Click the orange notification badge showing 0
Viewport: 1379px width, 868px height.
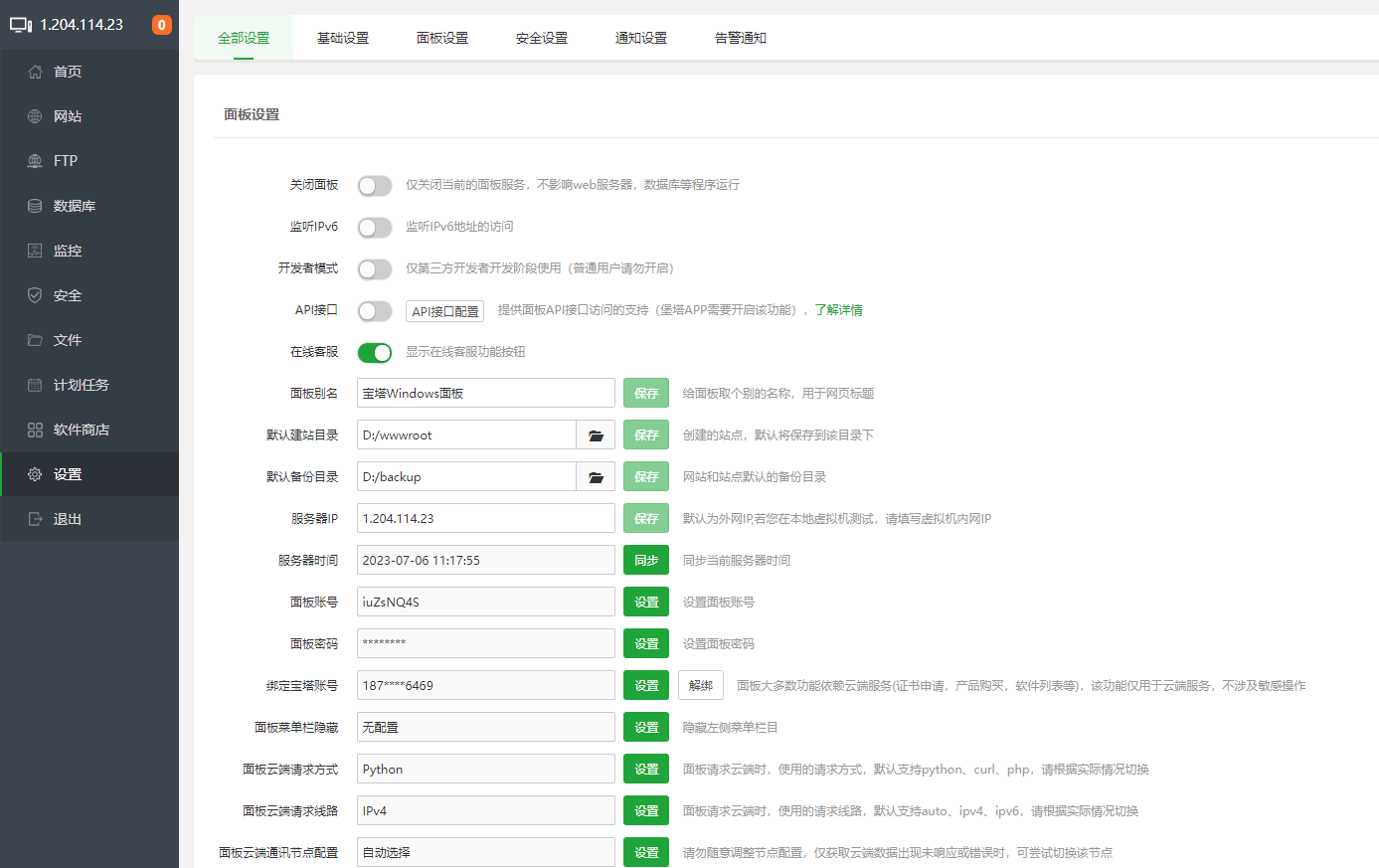pos(161,25)
